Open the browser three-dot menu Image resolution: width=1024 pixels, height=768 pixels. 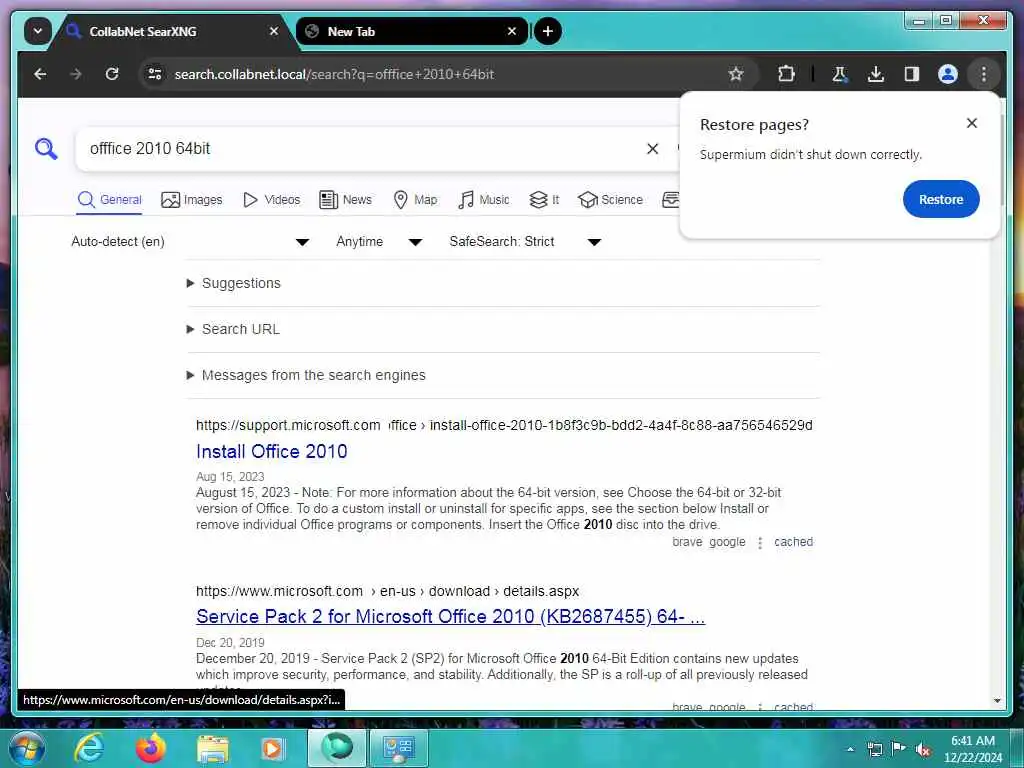coord(984,74)
